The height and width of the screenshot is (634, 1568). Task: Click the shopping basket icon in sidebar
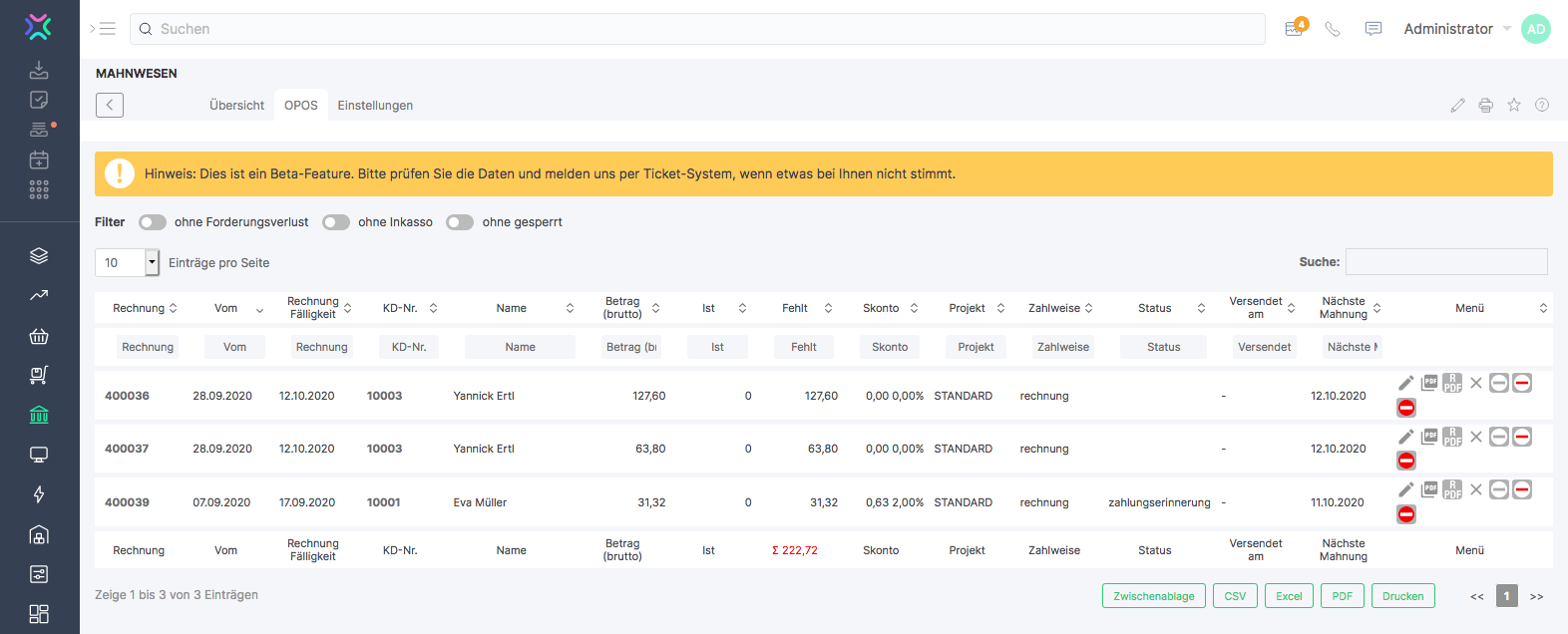tap(39, 336)
